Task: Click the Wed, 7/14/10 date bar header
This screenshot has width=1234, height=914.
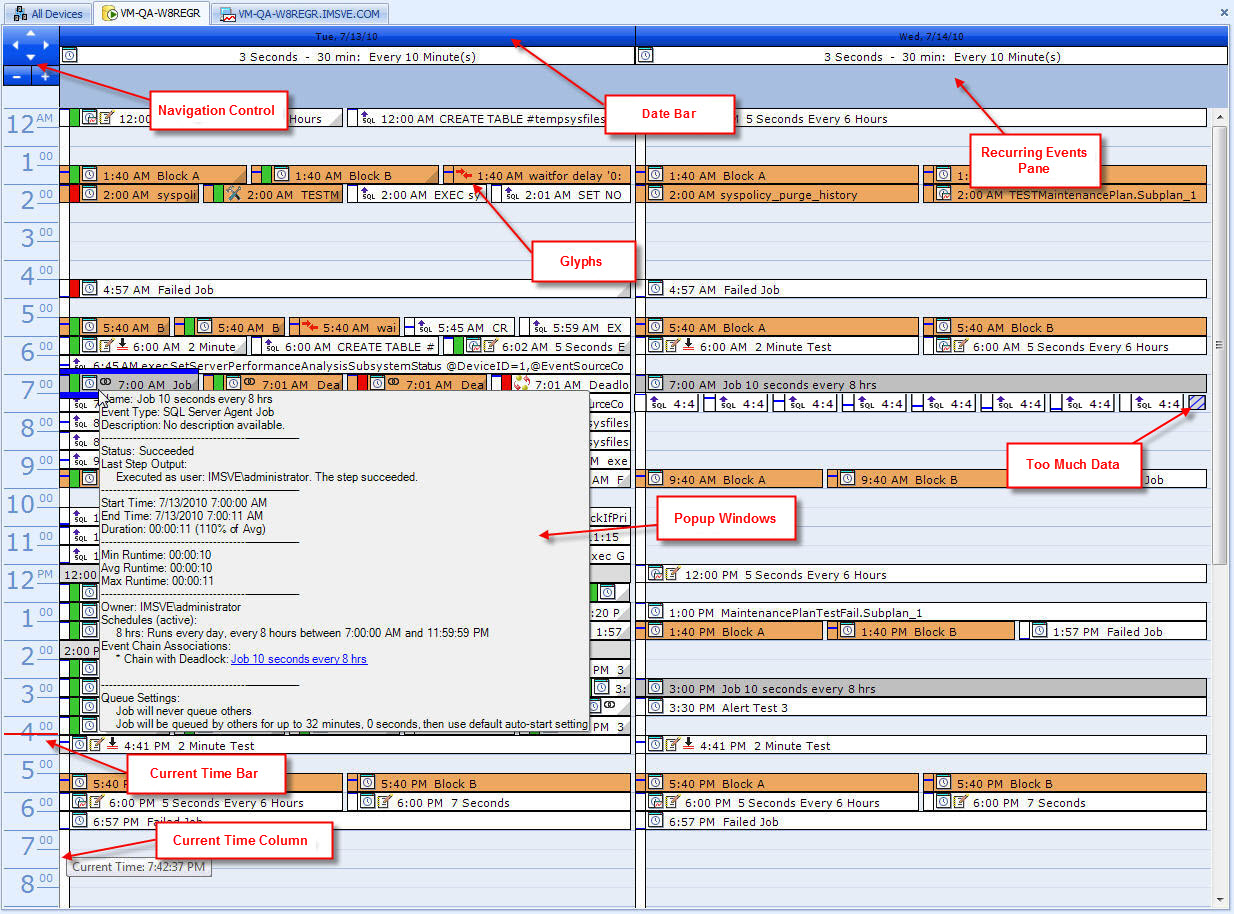Action: pos(923,36)
